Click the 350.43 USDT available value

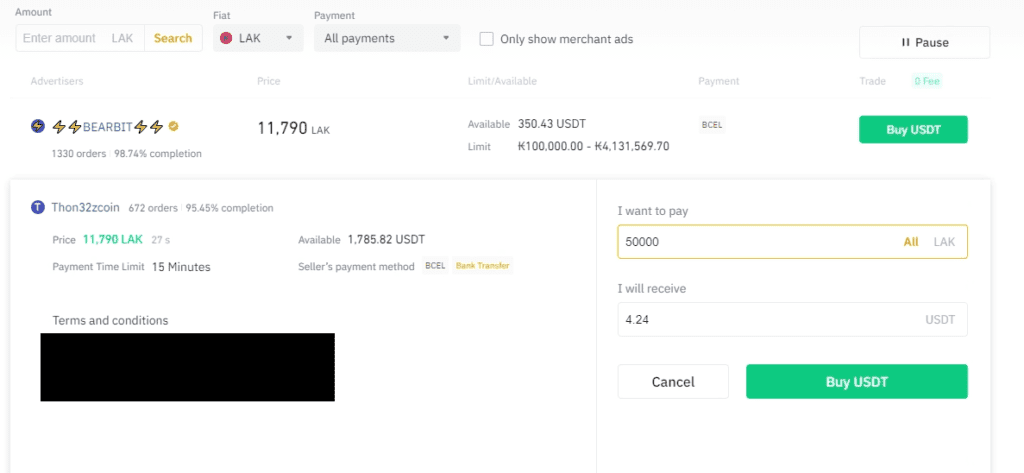(x=552, y=123)
